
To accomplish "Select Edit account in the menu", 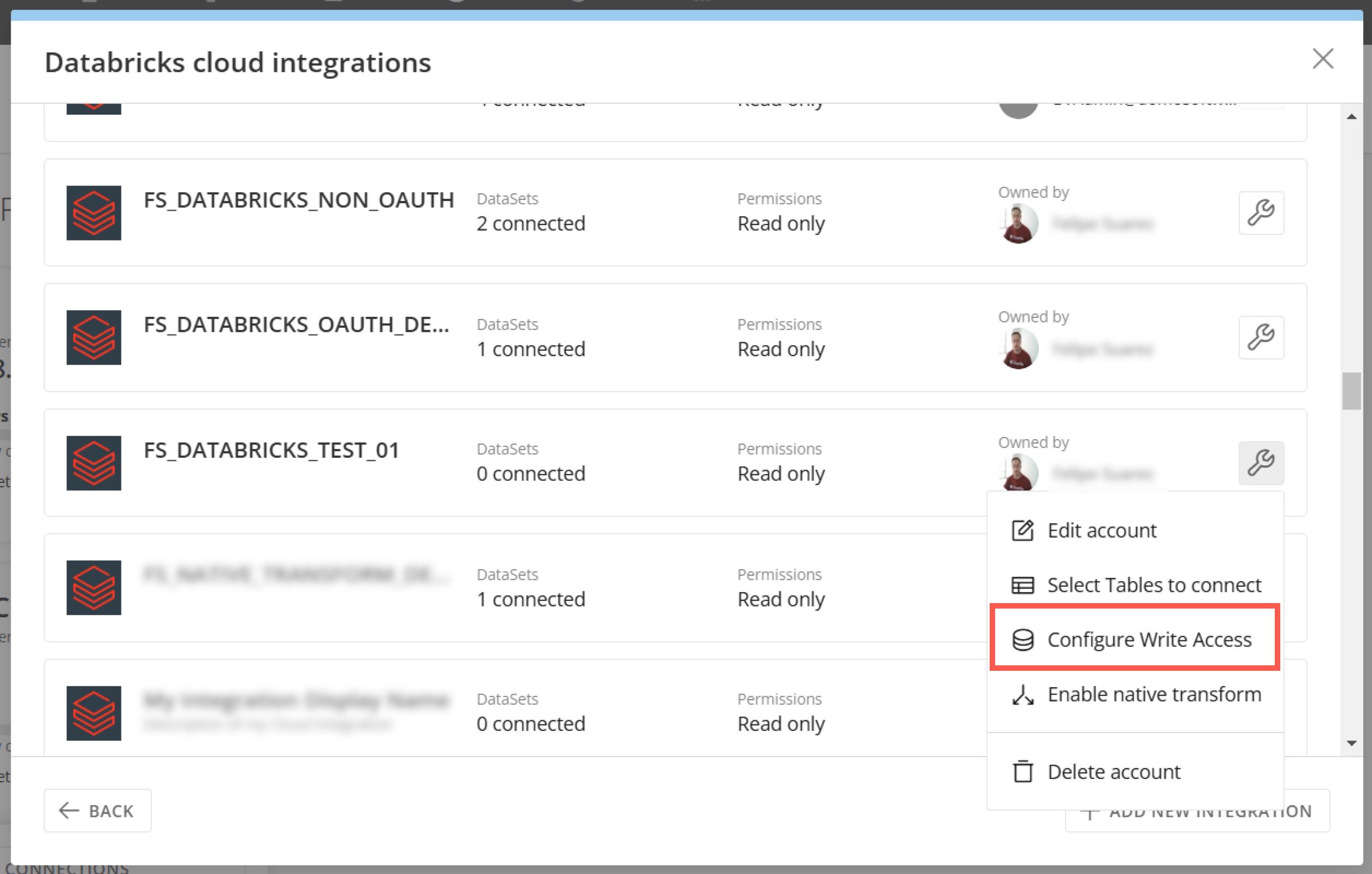I will tap(1101, 530).
